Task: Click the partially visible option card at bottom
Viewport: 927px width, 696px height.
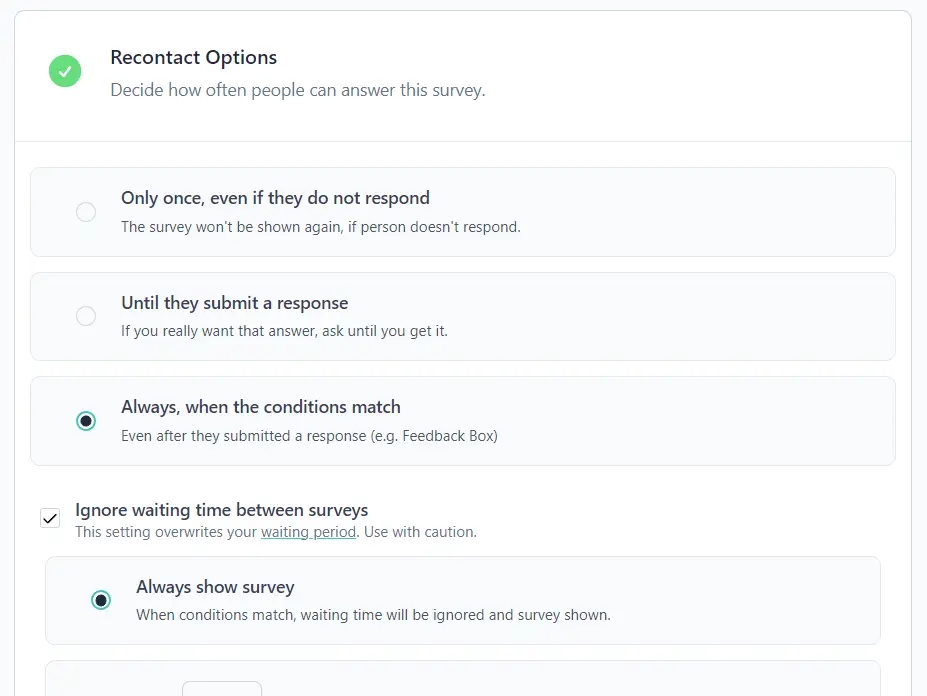Action: point(463,678)
